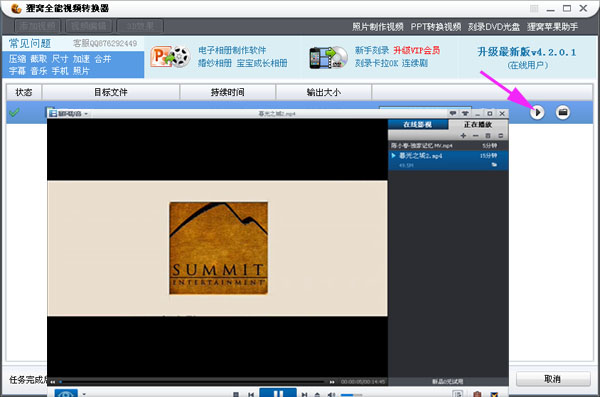The image size is (600, 397).
Task: Open the eject/open file button in the player
Action: tap(317, 394)
